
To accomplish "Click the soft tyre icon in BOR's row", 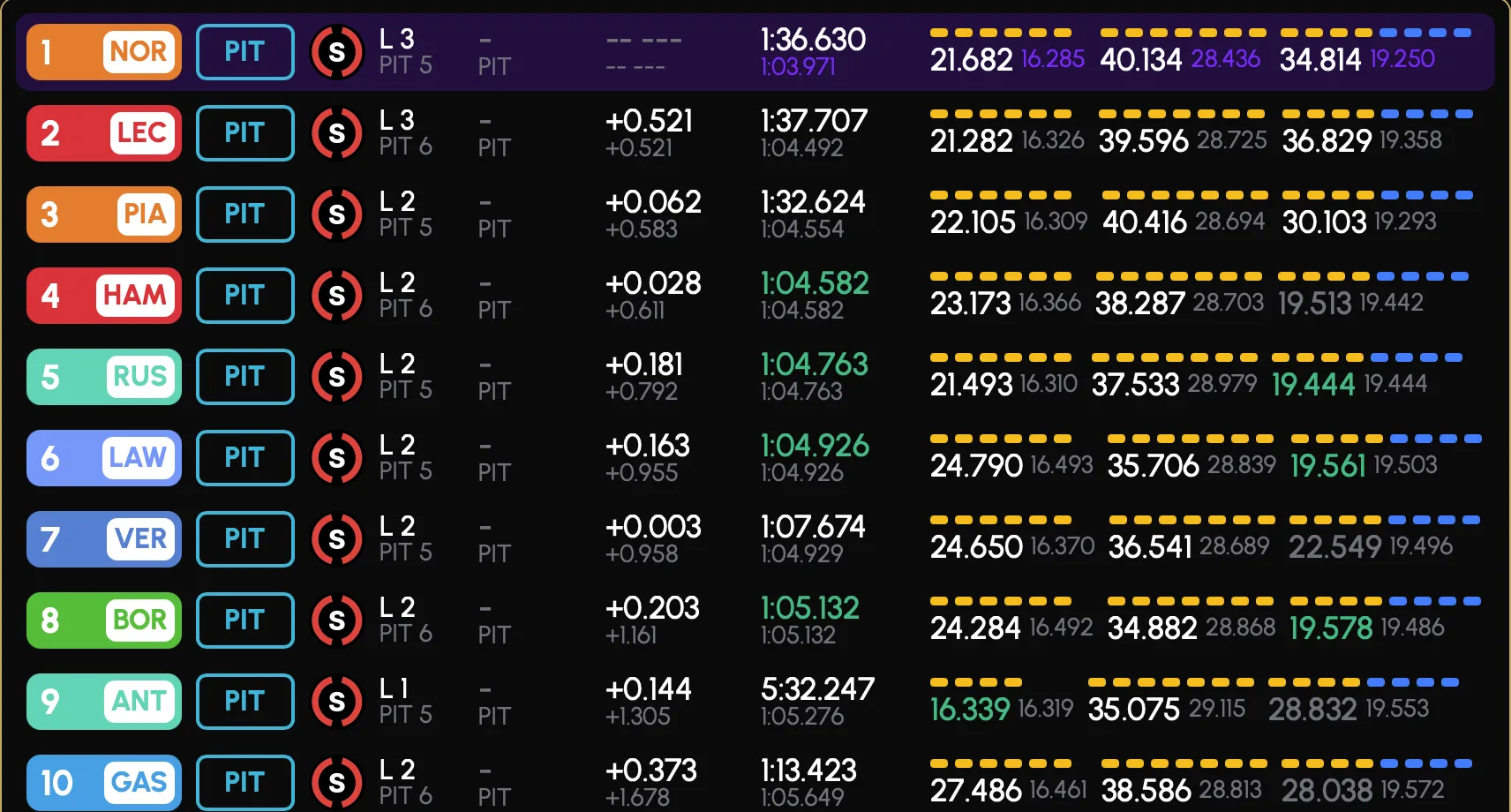I will tap(336, 620).
